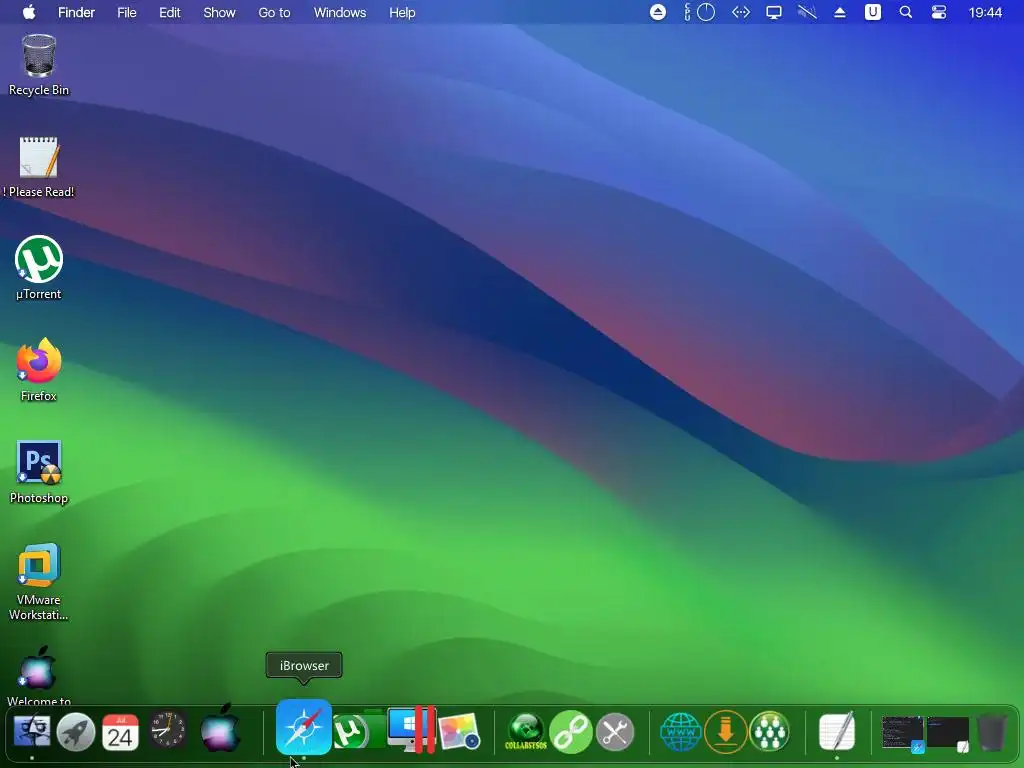Open the CPU meter in menu bar

pos(699,12)
